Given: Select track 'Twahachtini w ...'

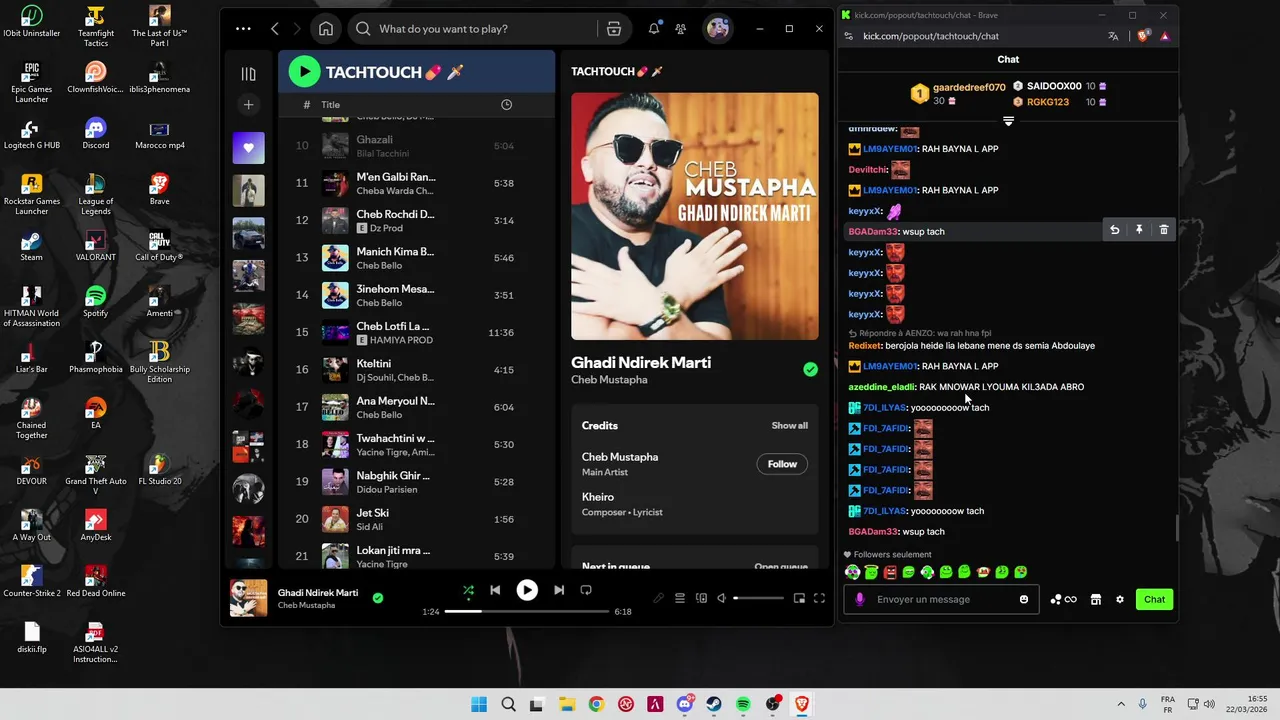Looking at the screenshot, I should (416, 445).
